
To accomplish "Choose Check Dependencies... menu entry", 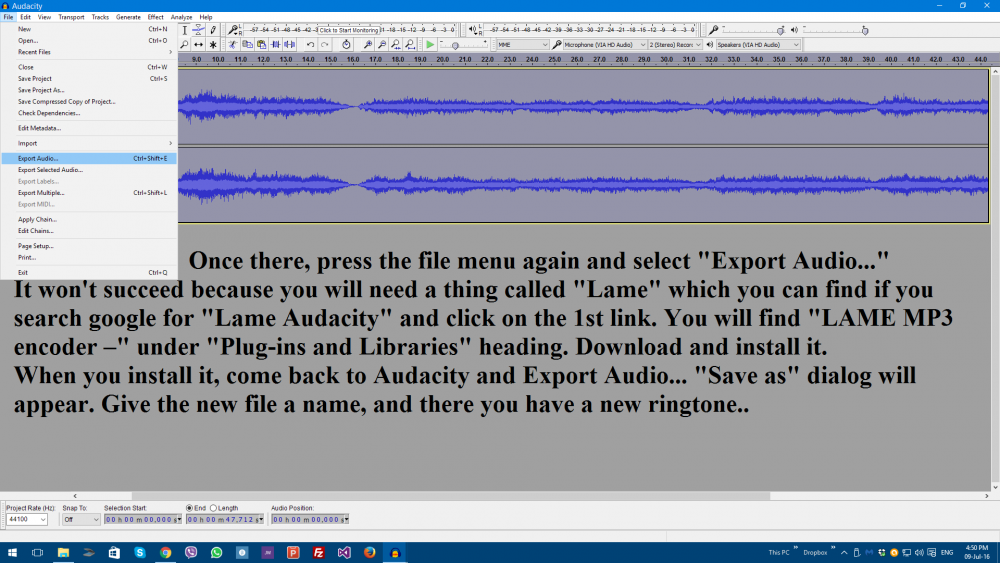I will pyautogui.click(x=89, y=113).
